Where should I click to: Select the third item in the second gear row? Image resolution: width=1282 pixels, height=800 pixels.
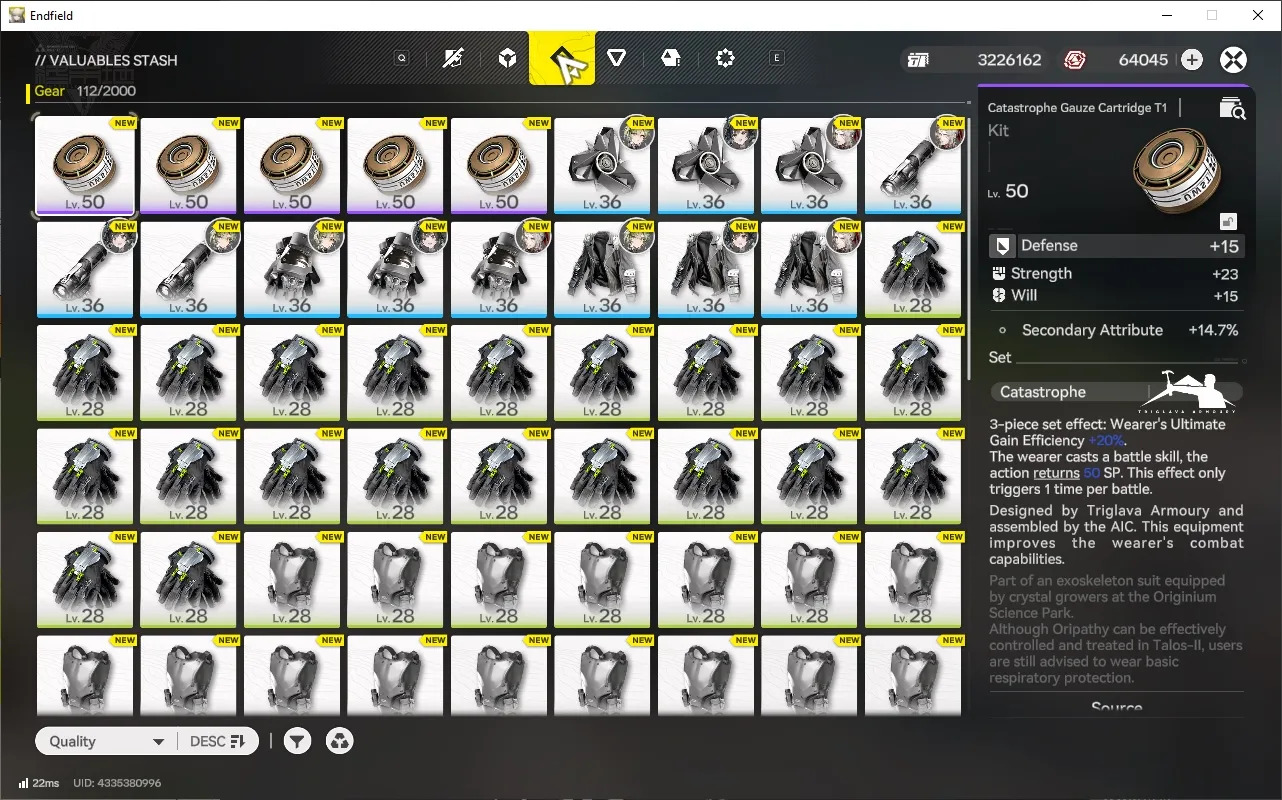click(x=292, y=270)
